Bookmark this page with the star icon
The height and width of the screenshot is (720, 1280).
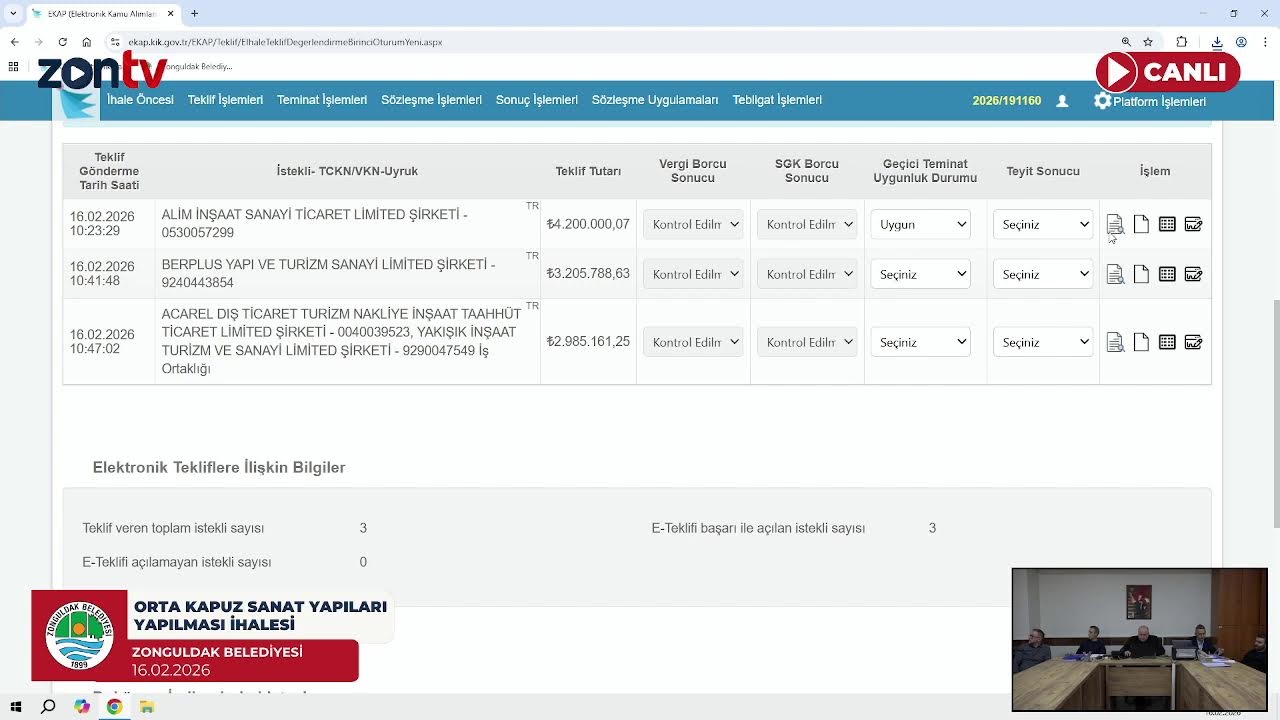1148,42
